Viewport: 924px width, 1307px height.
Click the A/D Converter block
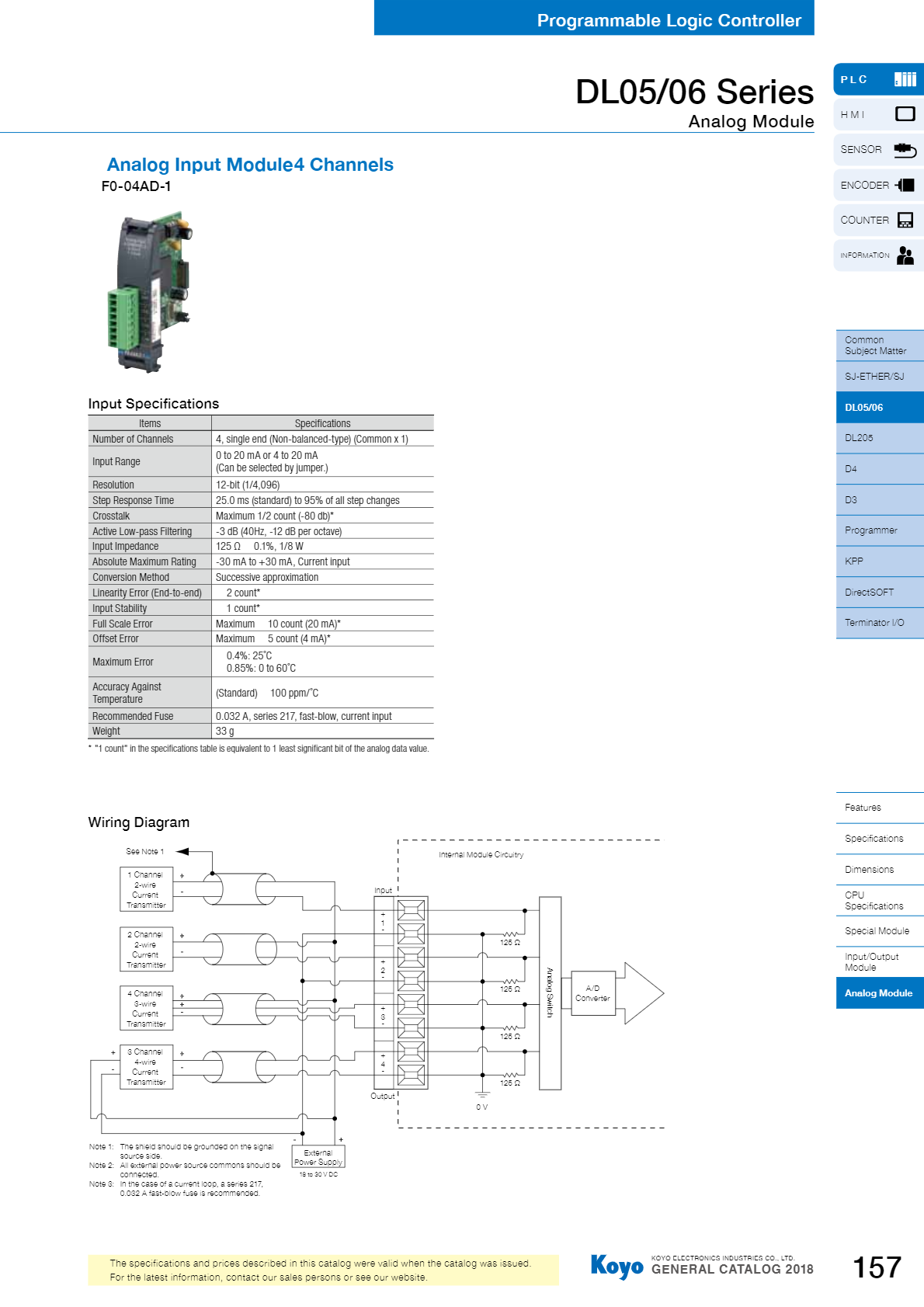(593, 993)
